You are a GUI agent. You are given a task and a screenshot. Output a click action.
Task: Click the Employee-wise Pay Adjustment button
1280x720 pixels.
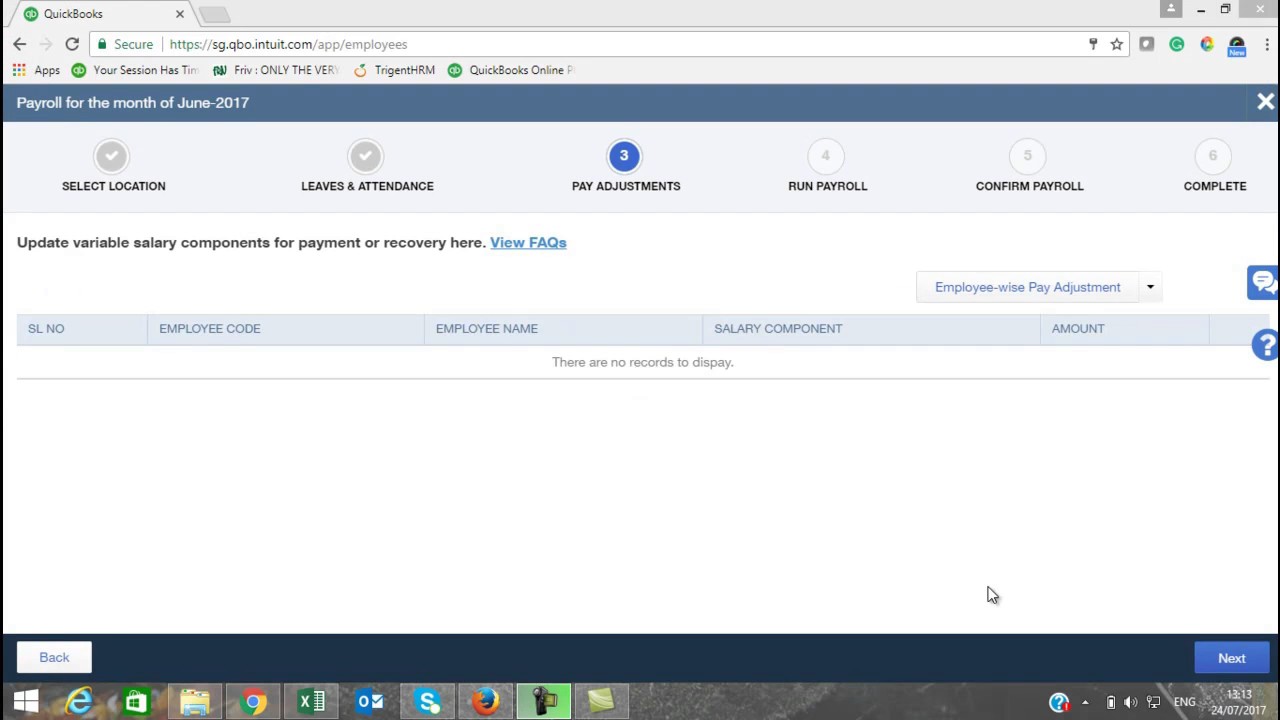point(1027,287)
